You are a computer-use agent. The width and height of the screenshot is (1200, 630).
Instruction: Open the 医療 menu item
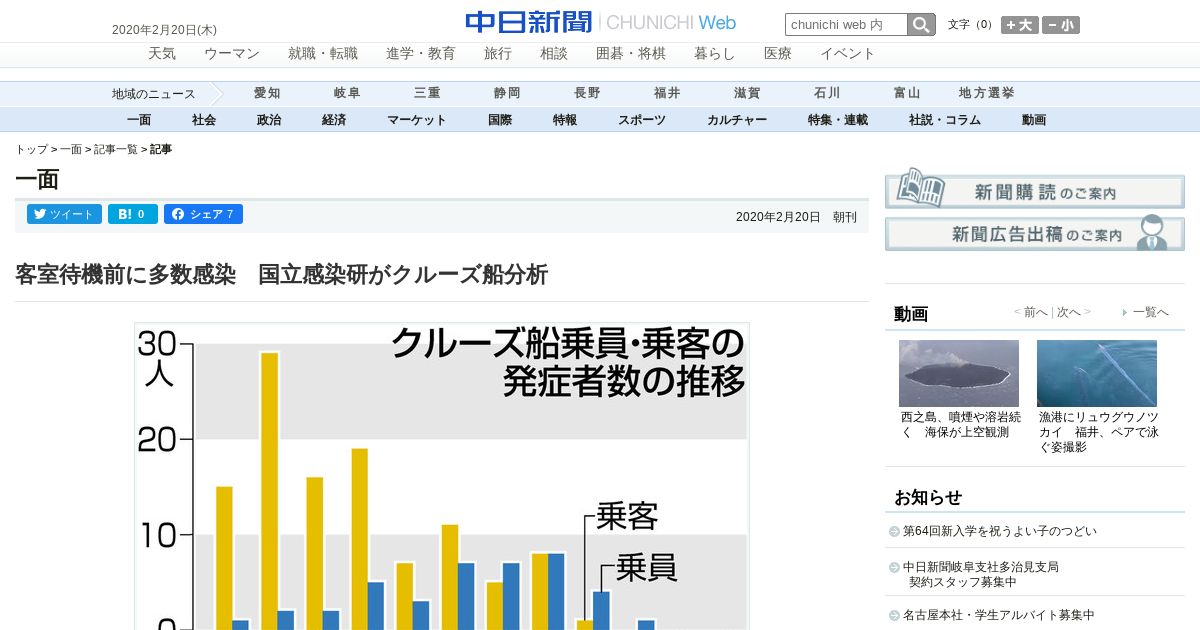tap(778, 54)
